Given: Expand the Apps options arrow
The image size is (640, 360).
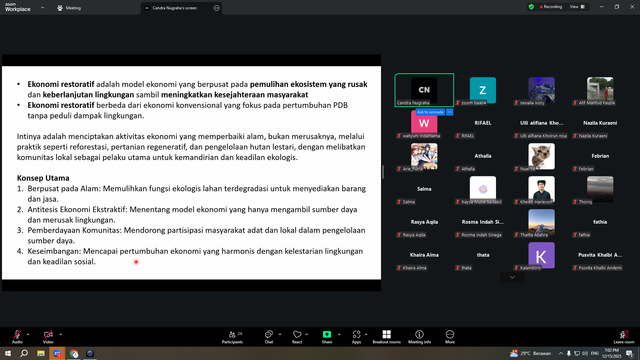Looking at the screenshot, I should pos(366,334).
